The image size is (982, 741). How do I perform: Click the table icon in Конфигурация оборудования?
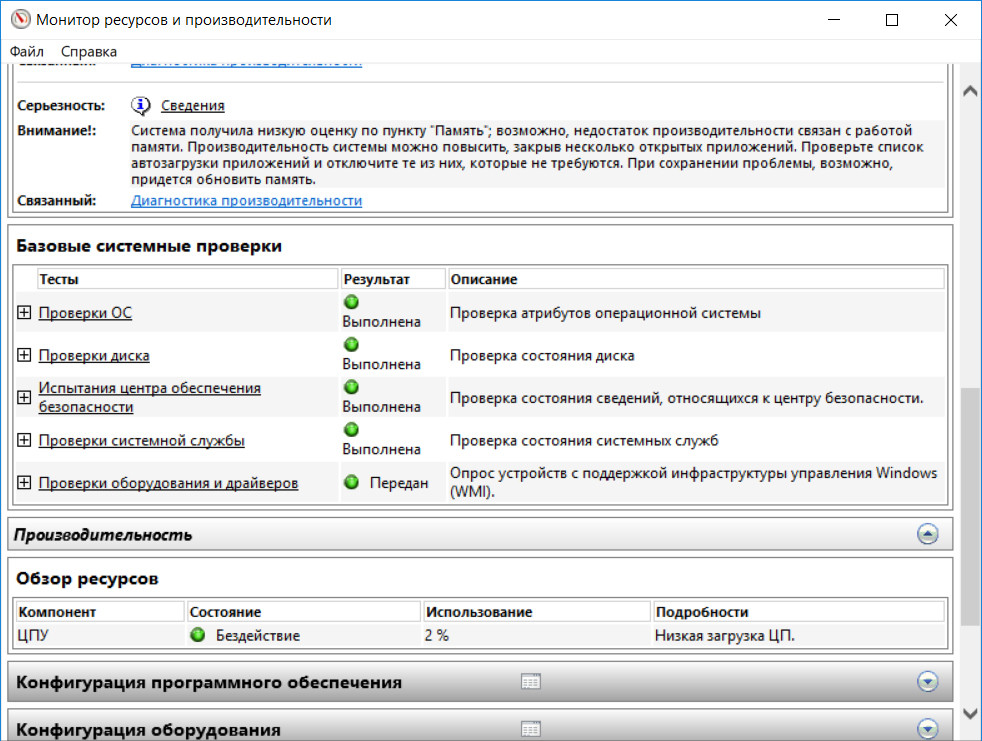click(531, 729)
